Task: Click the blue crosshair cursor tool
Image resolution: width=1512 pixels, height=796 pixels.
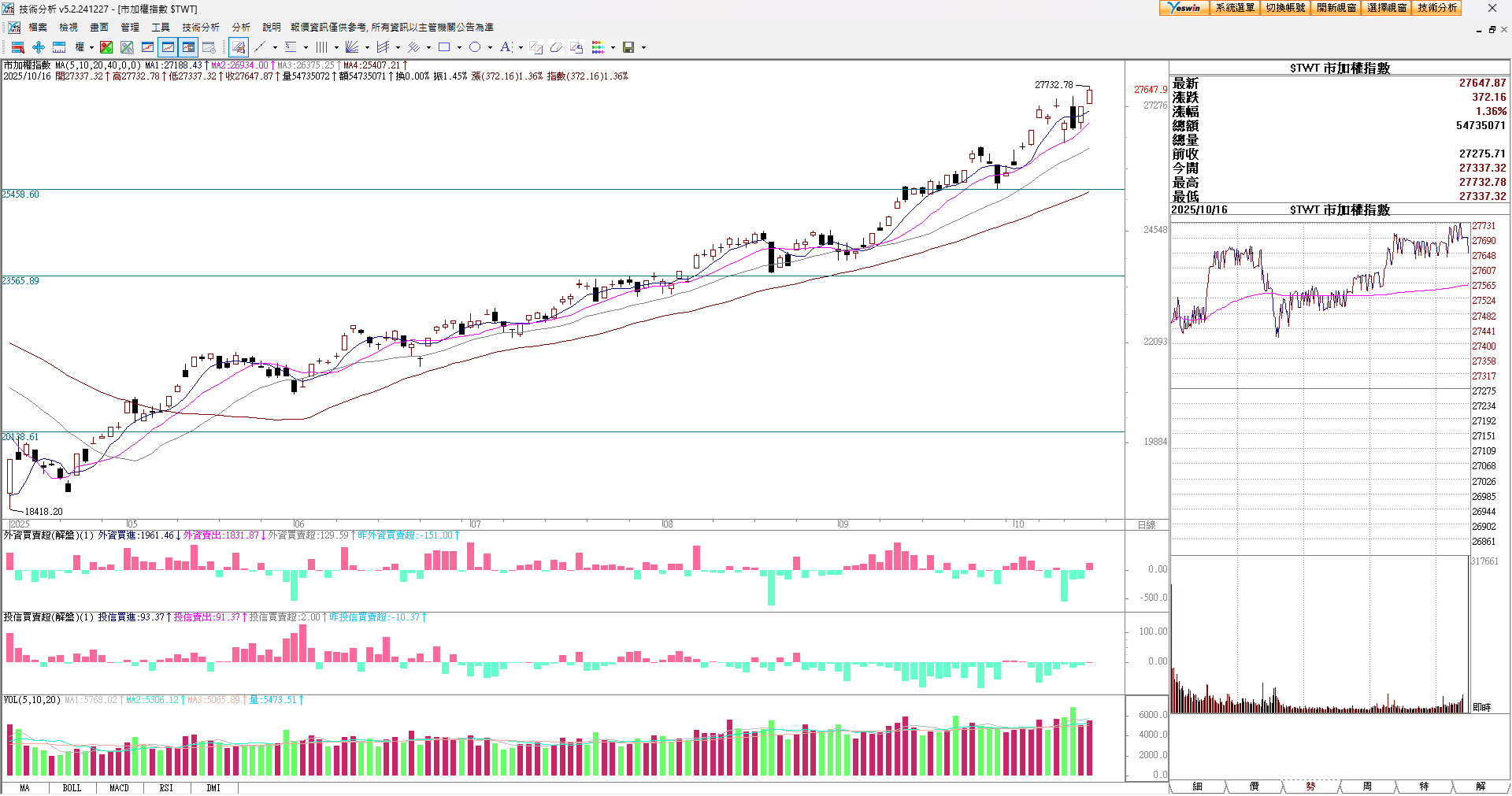Action: 38,47
